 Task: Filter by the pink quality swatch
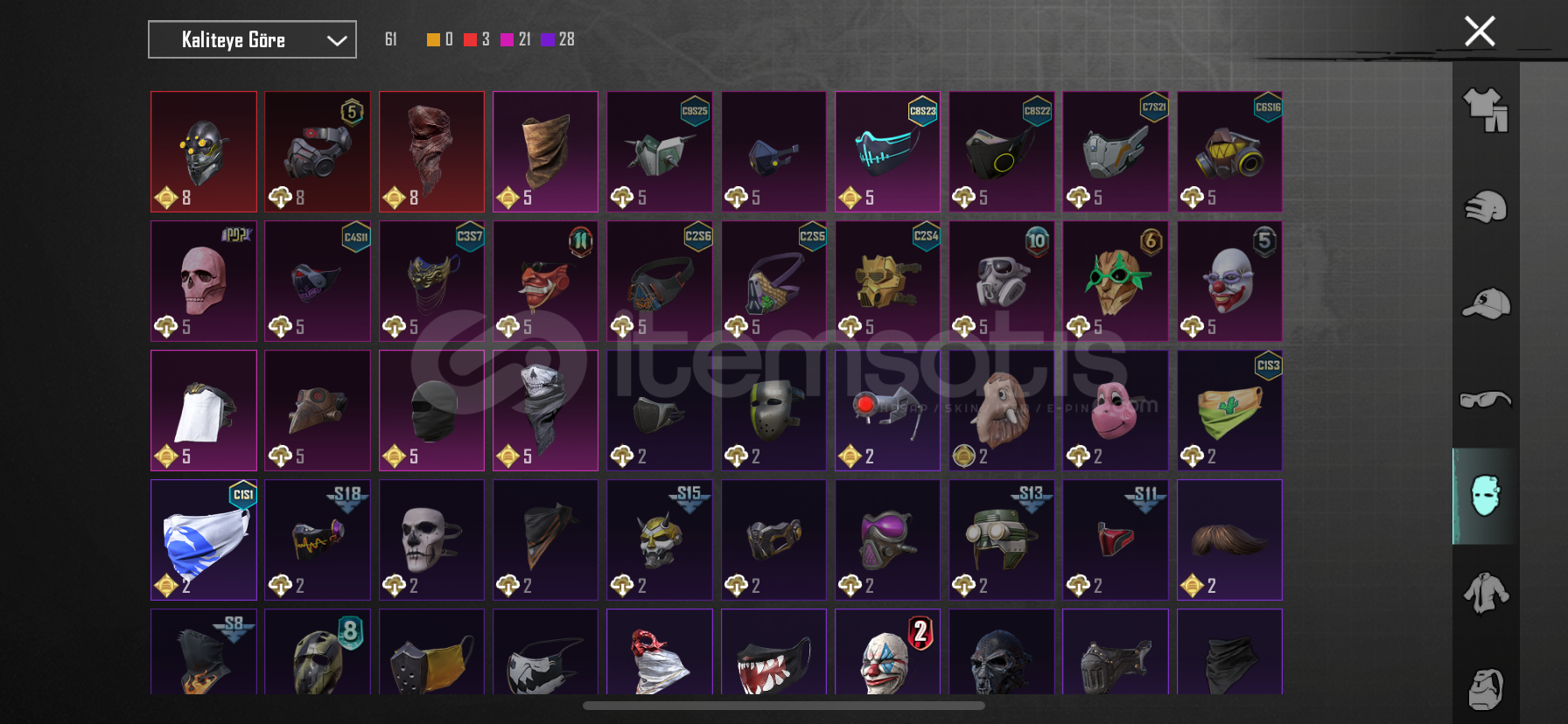pos(507,39)
